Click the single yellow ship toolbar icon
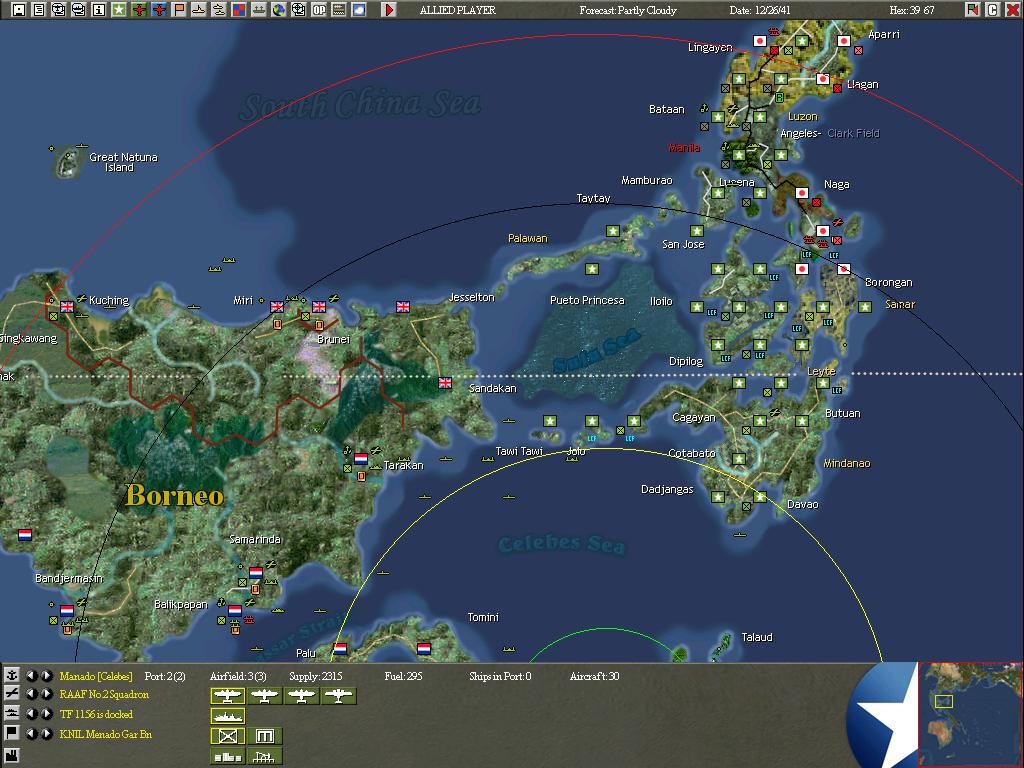 pos(199,10)
